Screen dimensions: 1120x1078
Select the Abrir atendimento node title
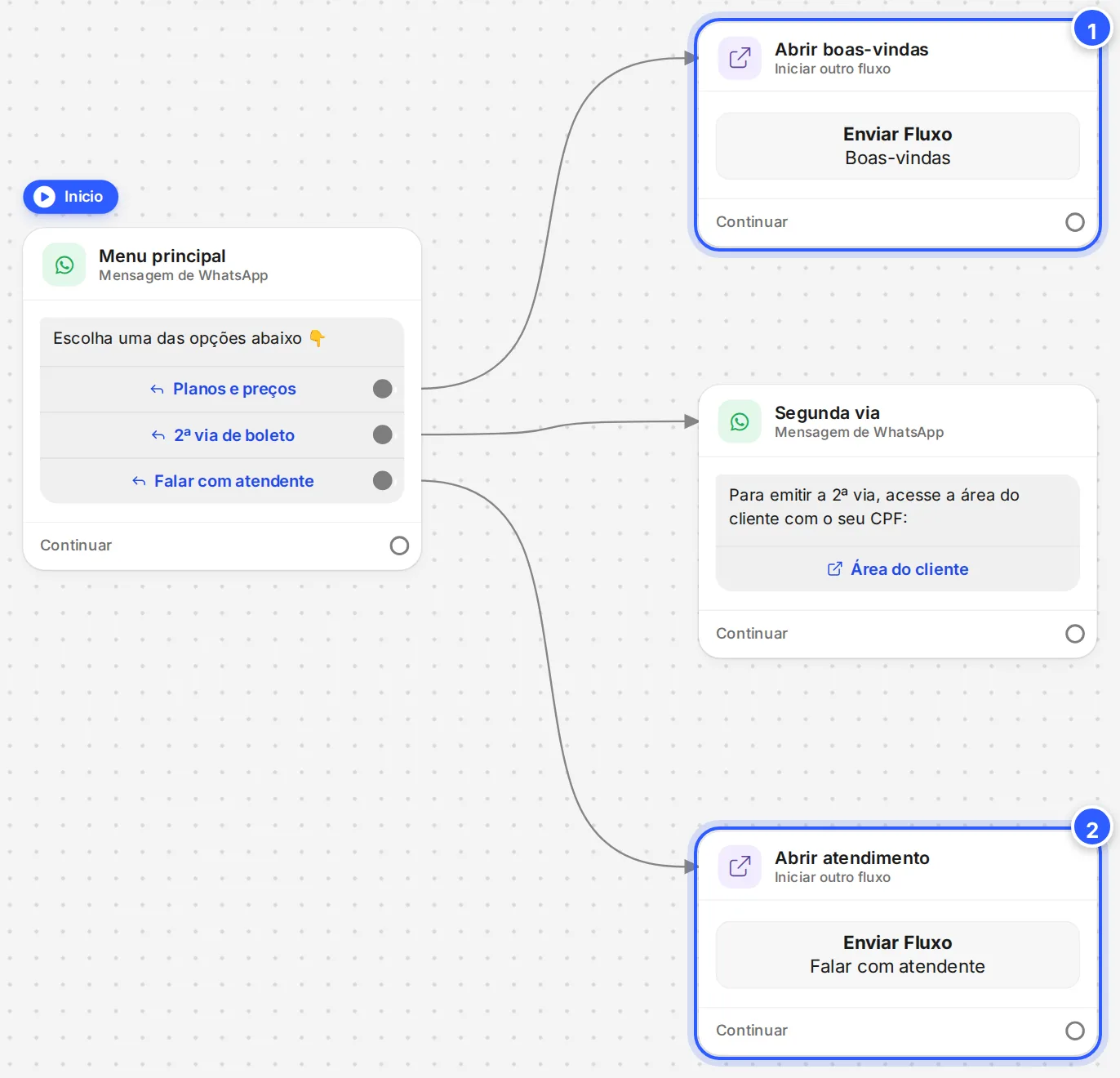(852, 857)
